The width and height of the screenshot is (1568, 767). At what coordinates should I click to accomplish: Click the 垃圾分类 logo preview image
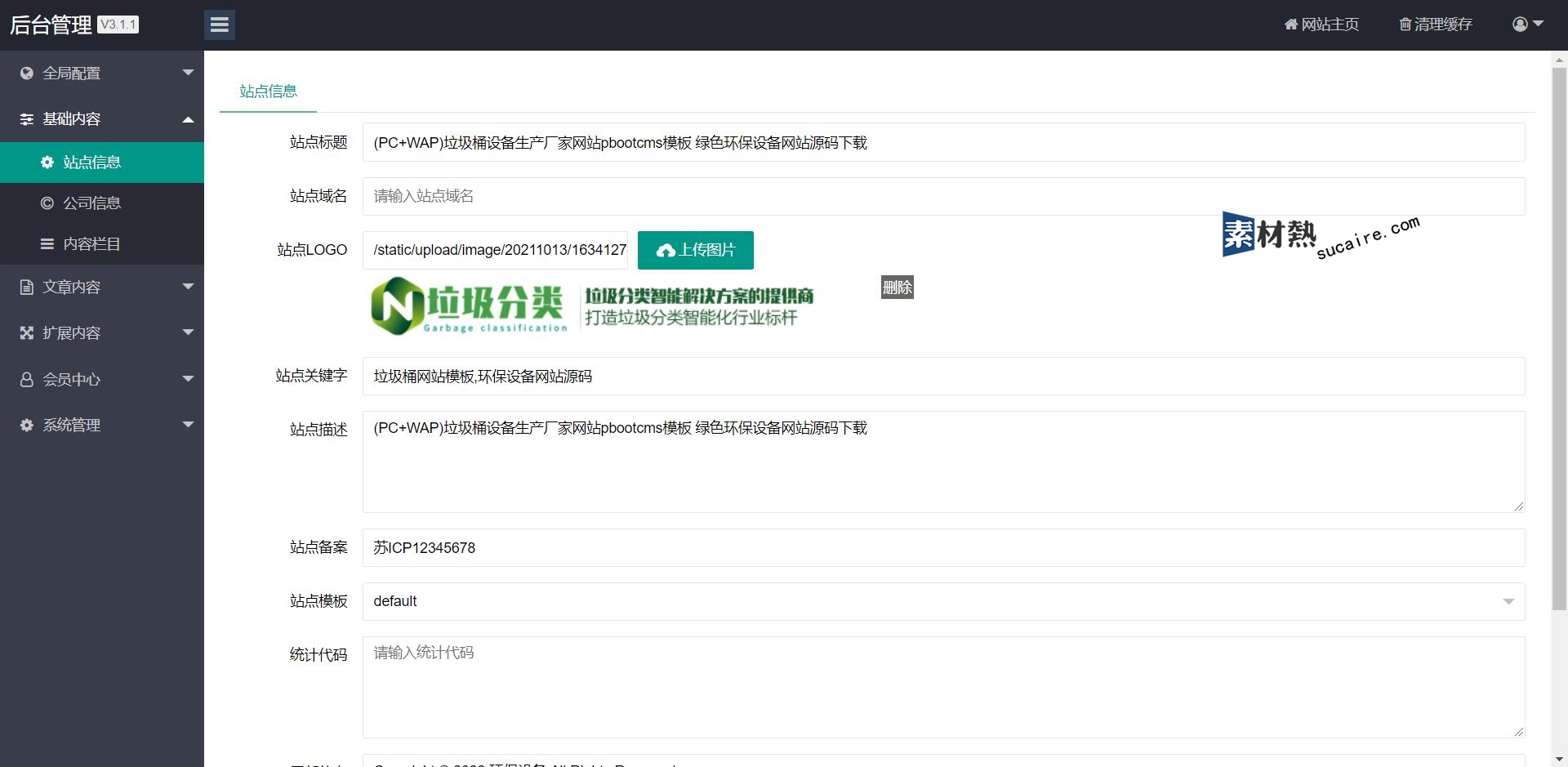coord(592,305)
